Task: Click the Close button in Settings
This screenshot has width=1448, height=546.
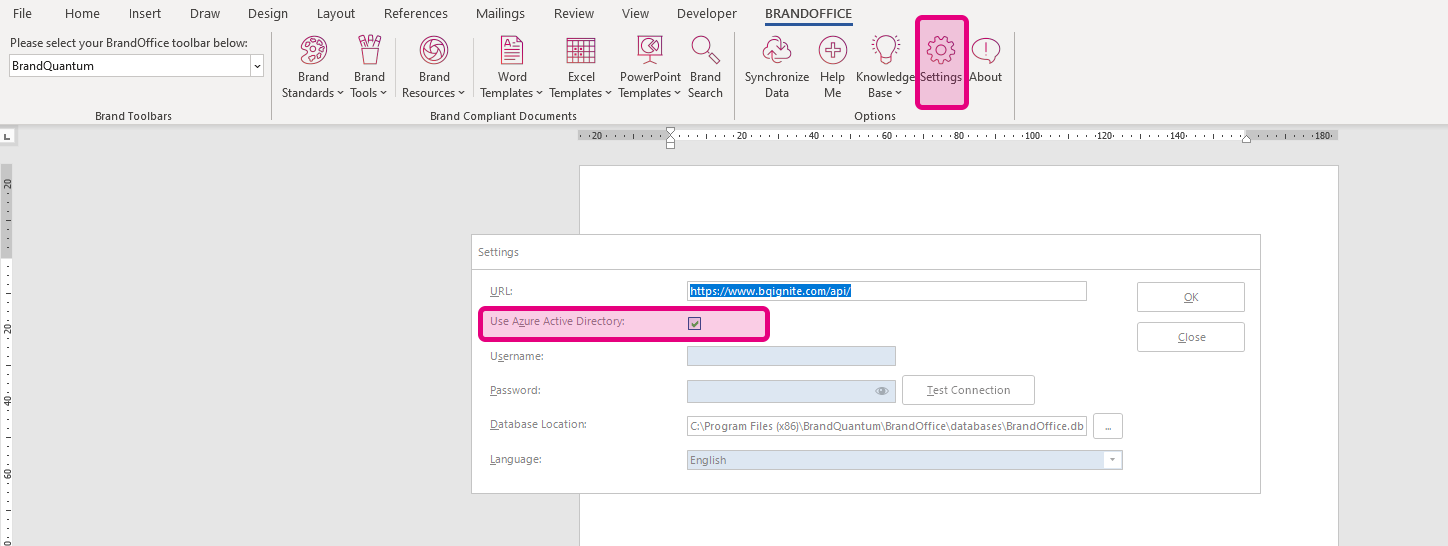Action: click(1191, 337)
